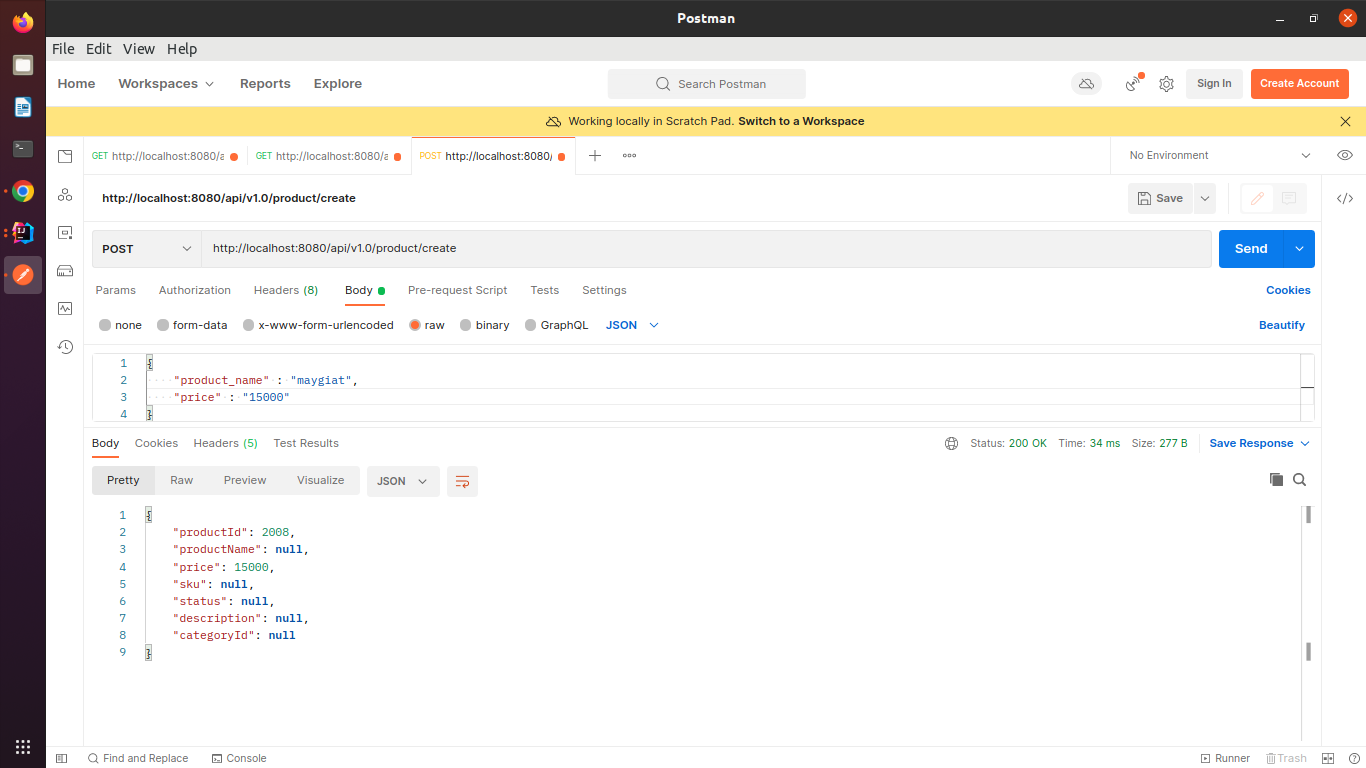Image resolution: width=1366 pixels, height=768 pixels.
Task: Expand the Send button arrow options
Action: pos(1299,249)
